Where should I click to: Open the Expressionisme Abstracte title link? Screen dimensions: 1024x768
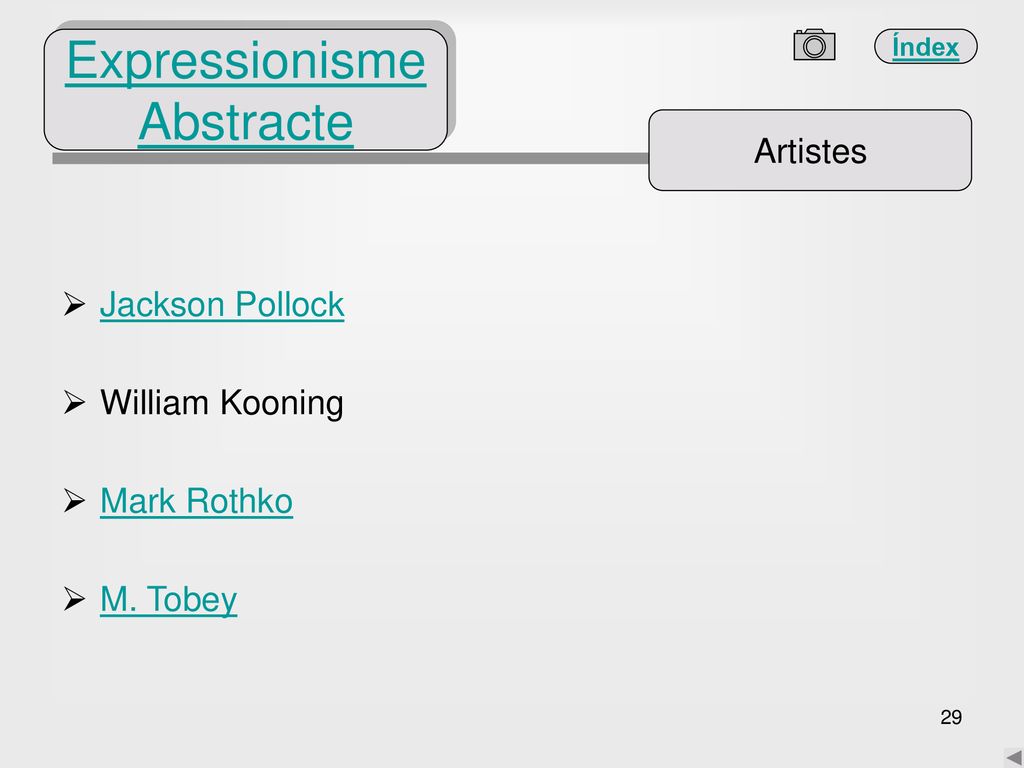(x=246, y=90)
